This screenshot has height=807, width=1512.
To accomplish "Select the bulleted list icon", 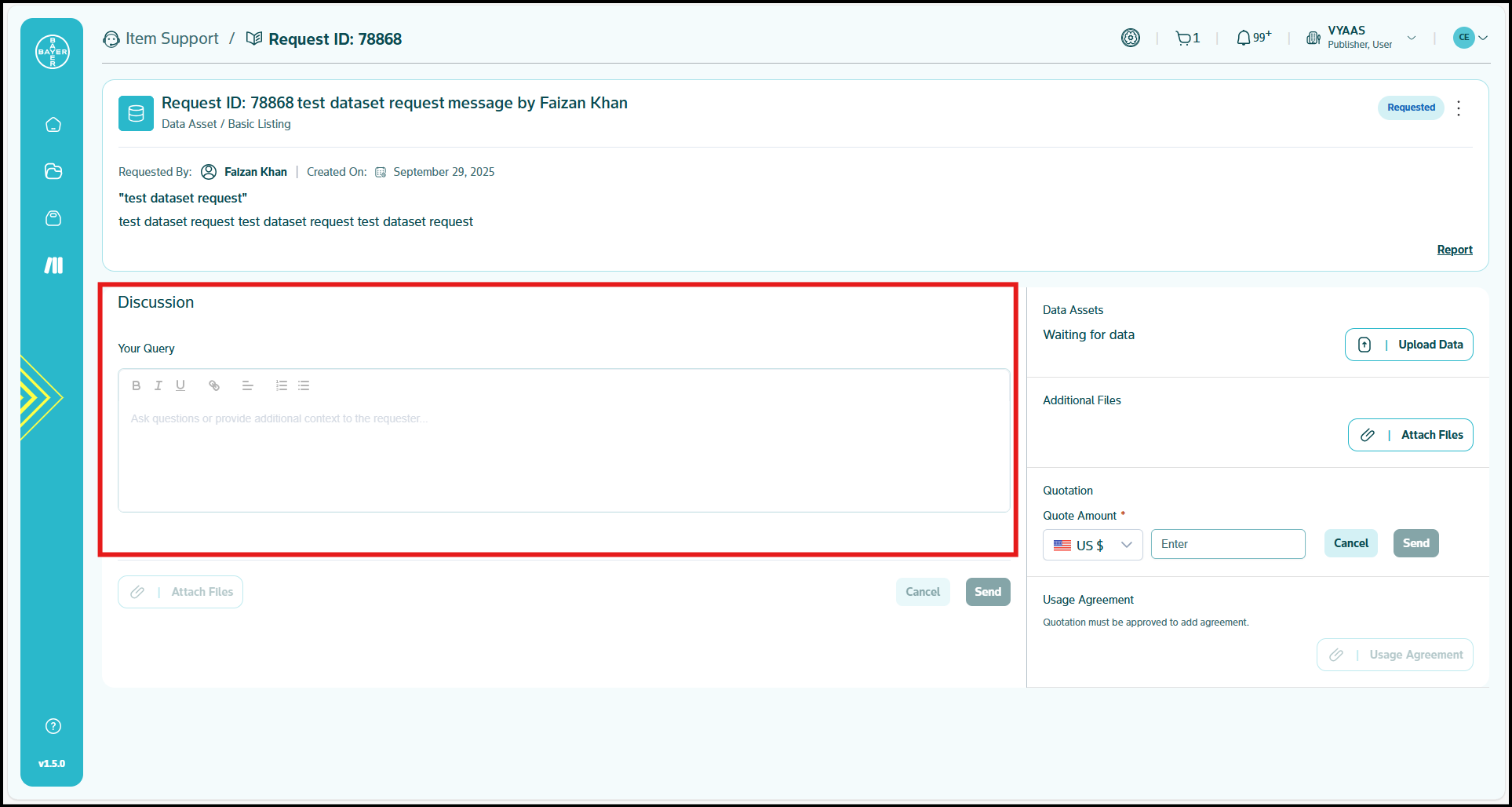I will (304, 385).
